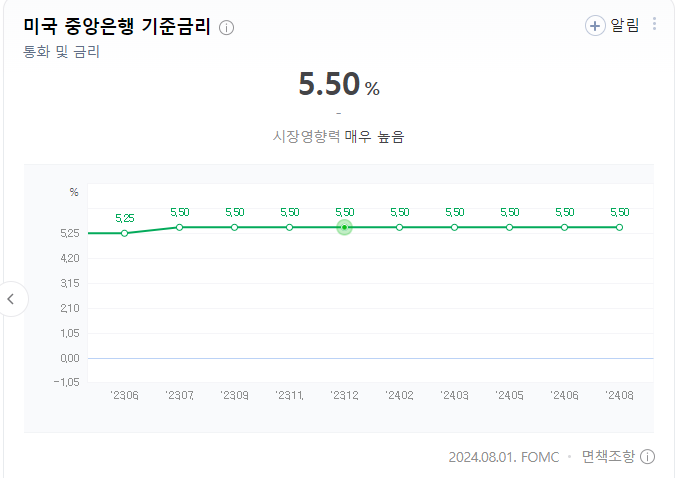Viewport: 675px width, 478px height.
Task: Select the '23.11 data point on chart
Action: pyautogui.click(x=290, y=228)
